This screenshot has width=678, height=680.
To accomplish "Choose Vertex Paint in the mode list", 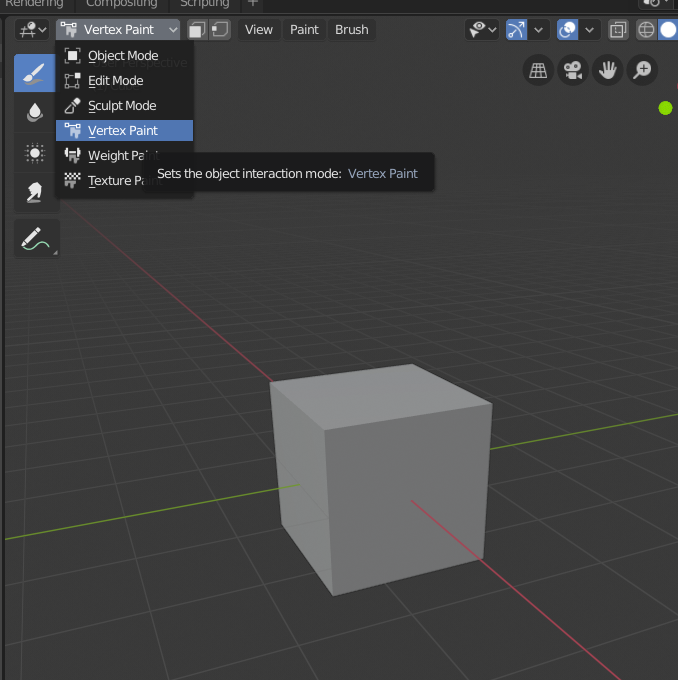I will (124, 131).
